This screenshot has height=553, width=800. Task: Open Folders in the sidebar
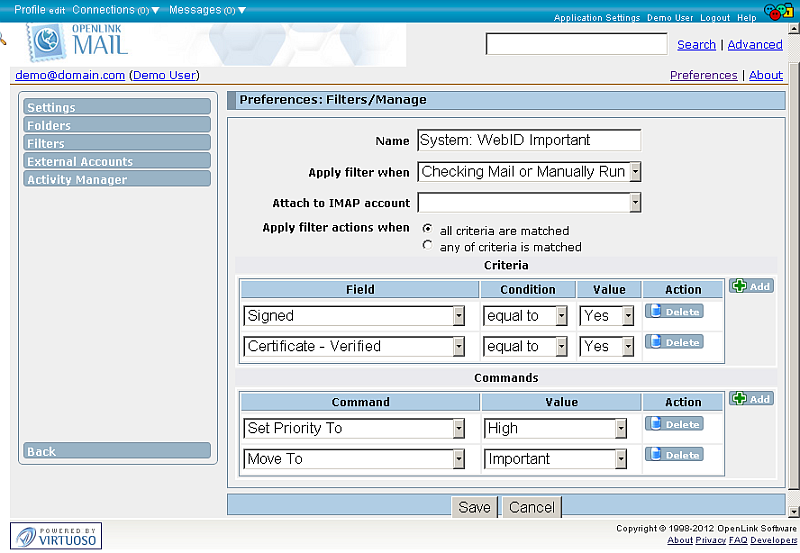pos(117,124)
